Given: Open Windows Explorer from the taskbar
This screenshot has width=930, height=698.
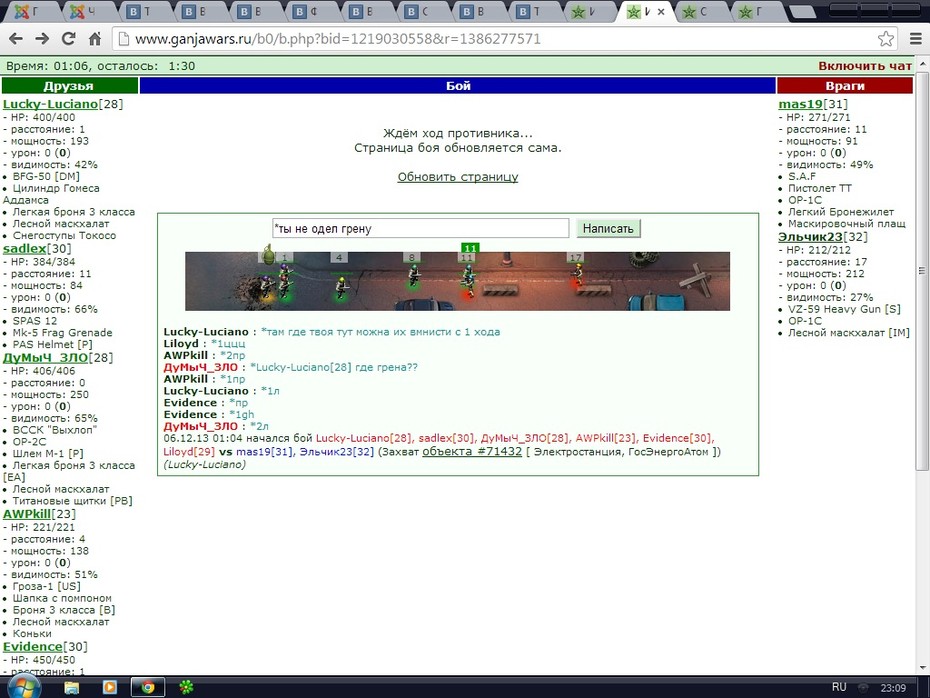Looking at the screenshot, I should click(x=72, y=687).
